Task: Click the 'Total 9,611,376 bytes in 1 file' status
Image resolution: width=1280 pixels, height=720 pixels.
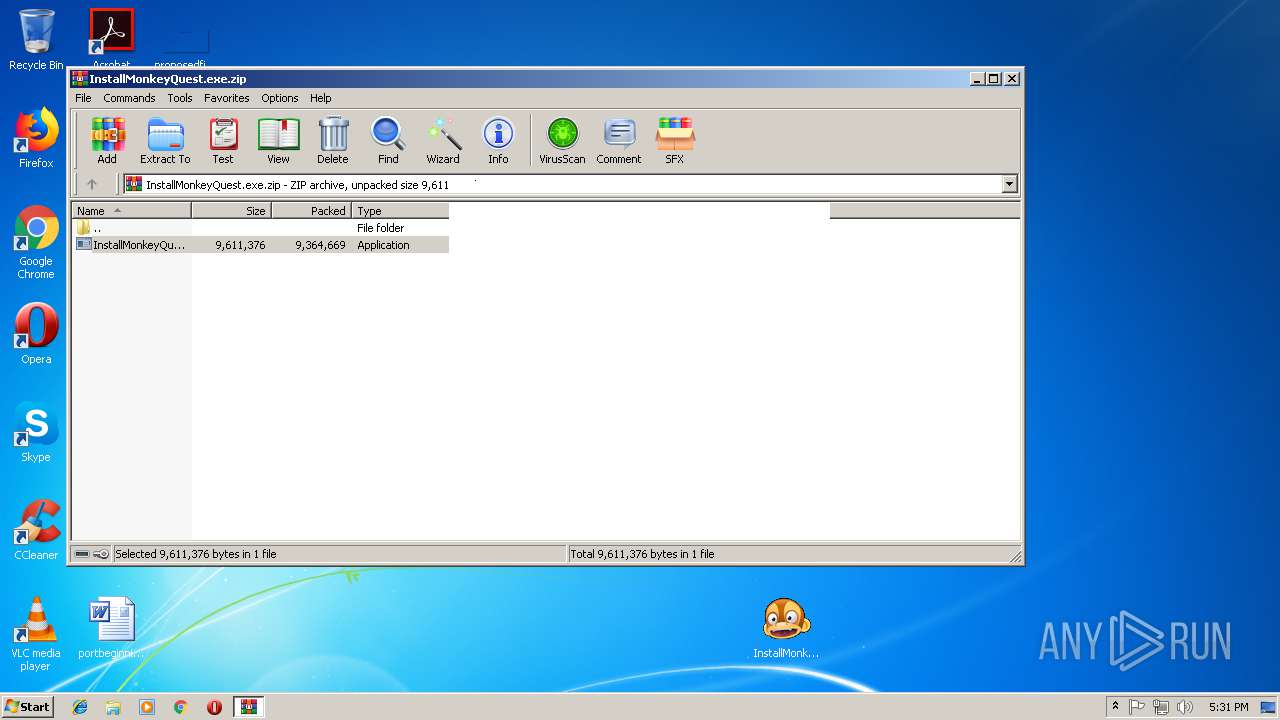Action: pyautogui.click(x=642, y=554)
